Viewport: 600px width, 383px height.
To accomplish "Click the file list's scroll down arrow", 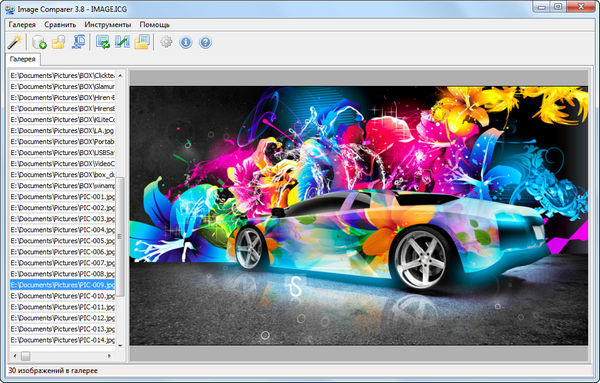I will tap(120, 346).
